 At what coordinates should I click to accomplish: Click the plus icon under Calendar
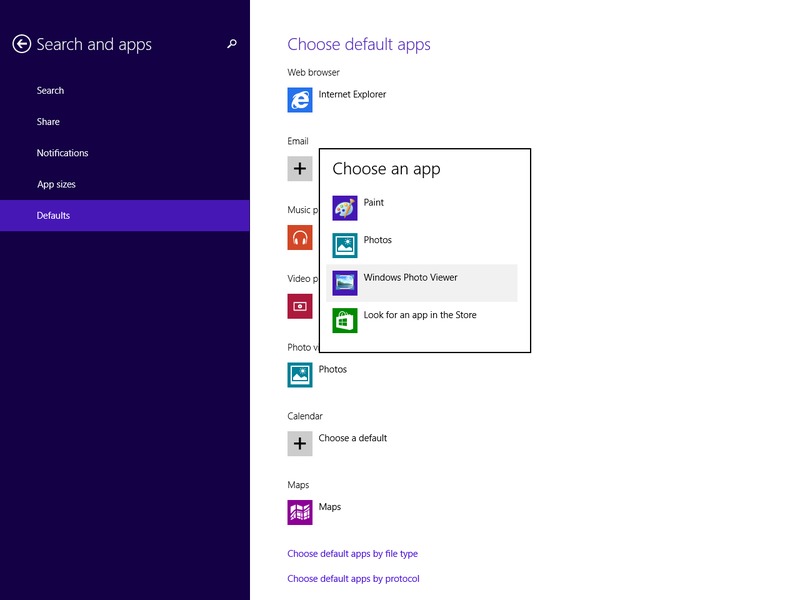[x=300, y=443]
